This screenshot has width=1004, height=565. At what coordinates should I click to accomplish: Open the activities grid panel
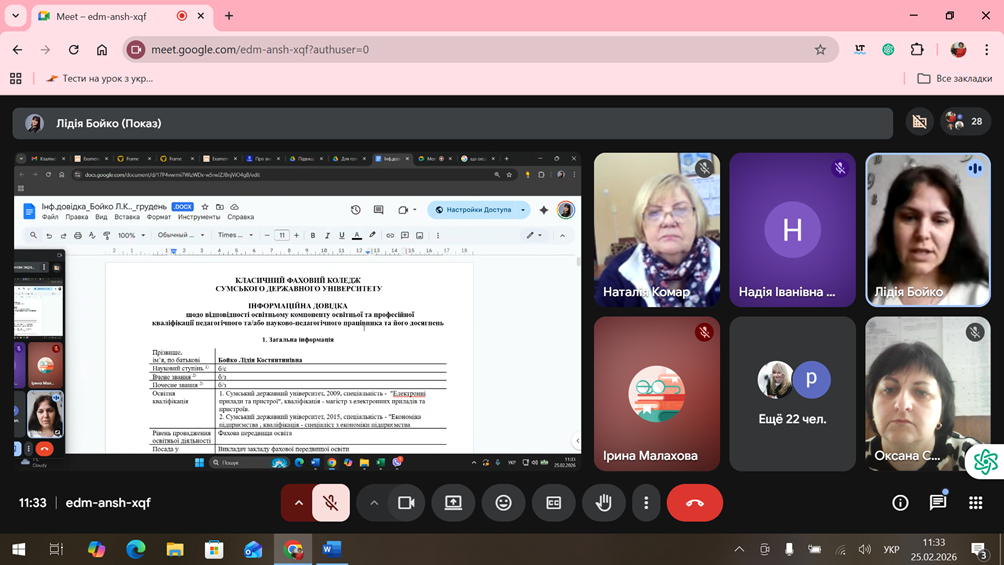975,503
